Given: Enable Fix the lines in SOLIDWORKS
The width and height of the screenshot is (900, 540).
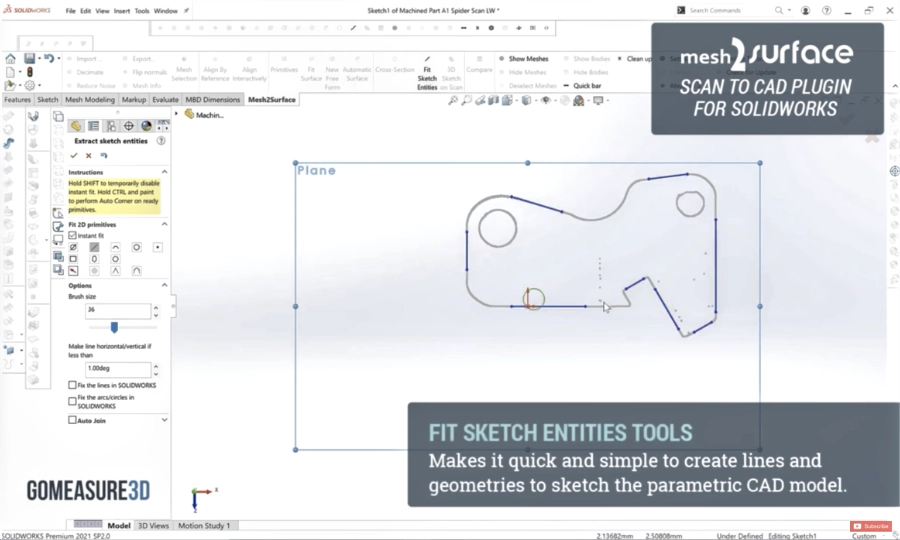Looking at the screenshot, I should [x=73, y=385].
